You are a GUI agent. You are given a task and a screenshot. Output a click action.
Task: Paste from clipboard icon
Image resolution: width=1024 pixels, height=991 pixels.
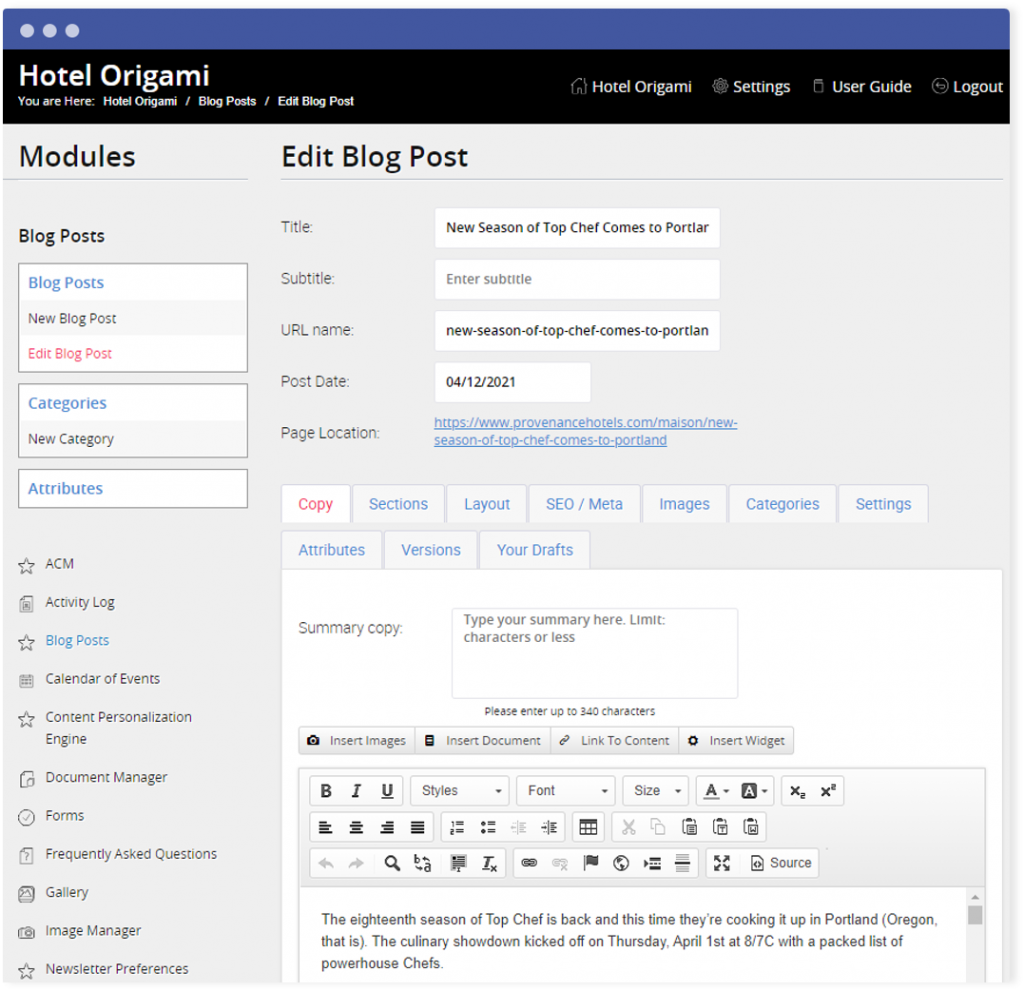(690, 828)
